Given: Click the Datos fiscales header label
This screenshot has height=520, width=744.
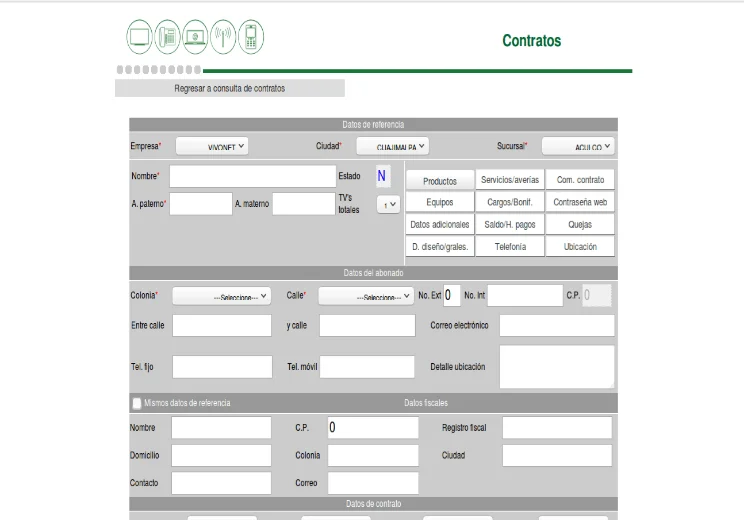Looking at the screenshot, I should [426, 403].
